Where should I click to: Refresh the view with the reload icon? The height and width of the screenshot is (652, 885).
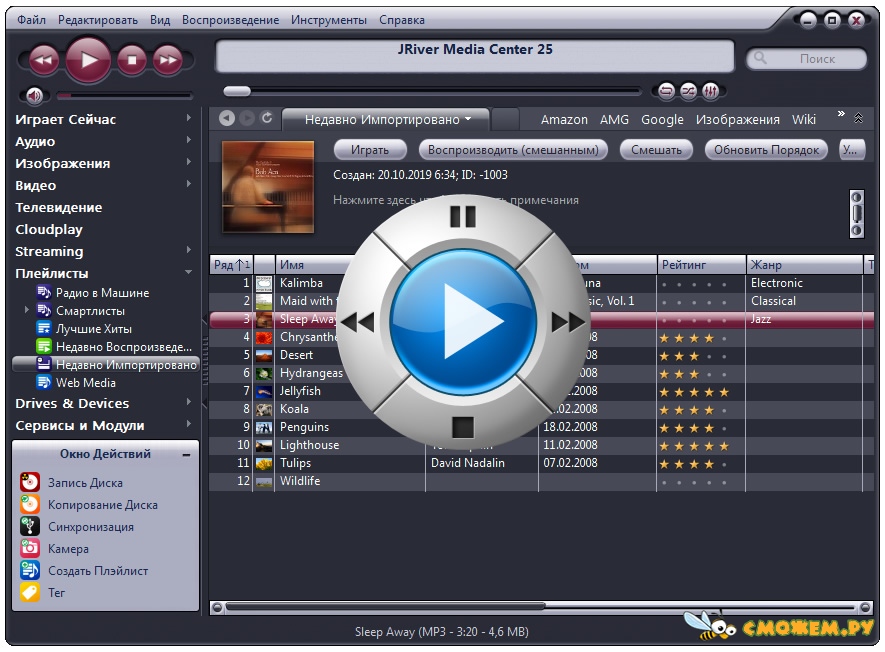coord(267,118)
